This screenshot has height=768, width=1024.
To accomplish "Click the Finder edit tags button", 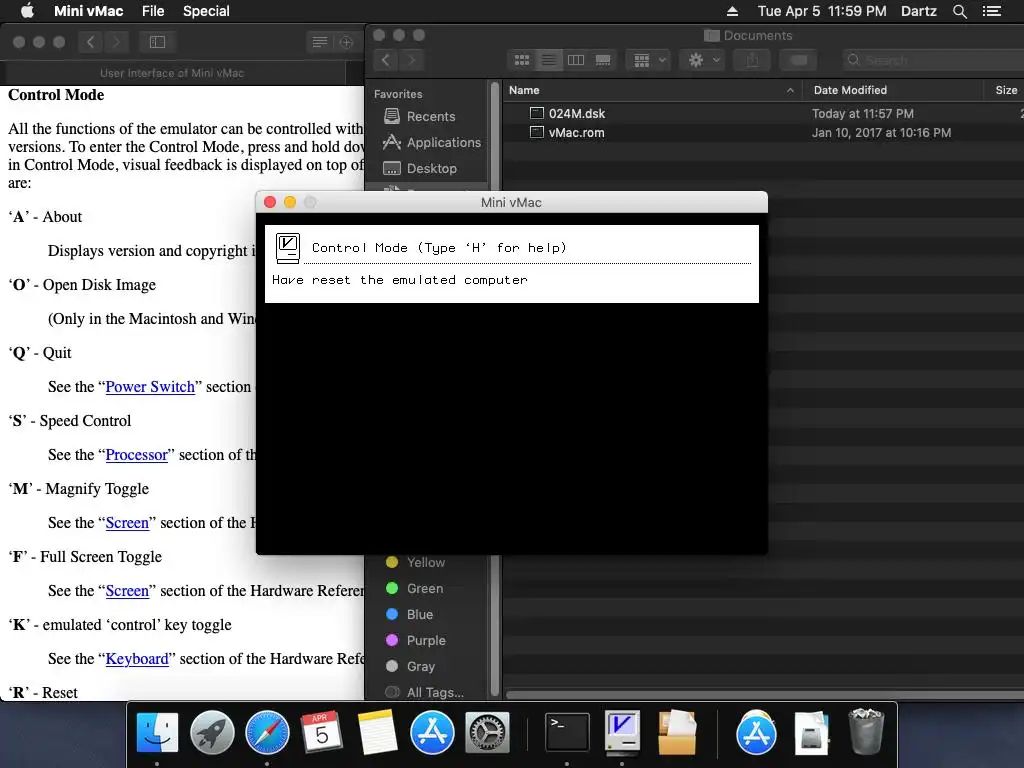I will (798, 60).
